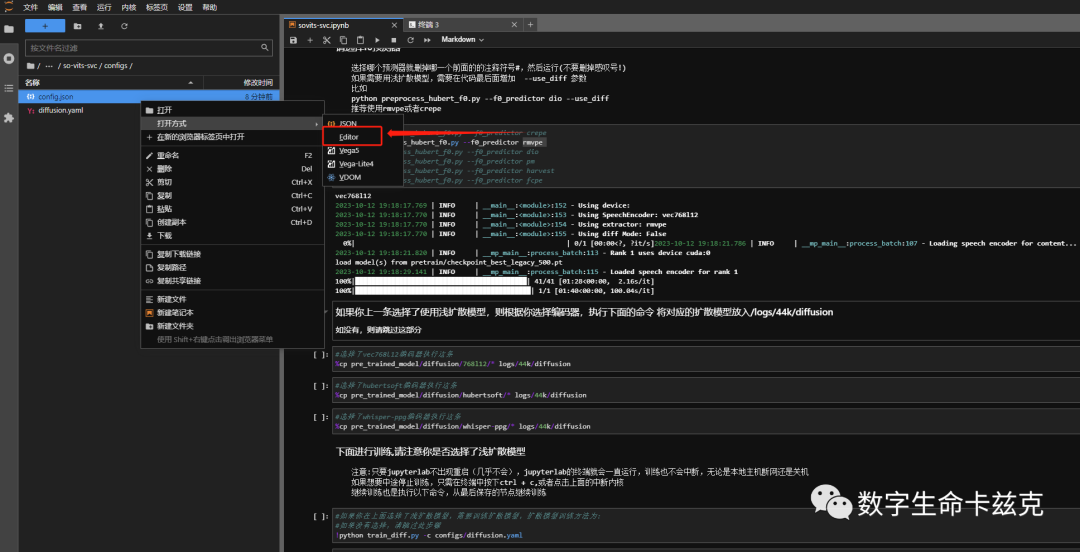Refresh the file browser list
The image size is (1080, 552).
[124, 26]
